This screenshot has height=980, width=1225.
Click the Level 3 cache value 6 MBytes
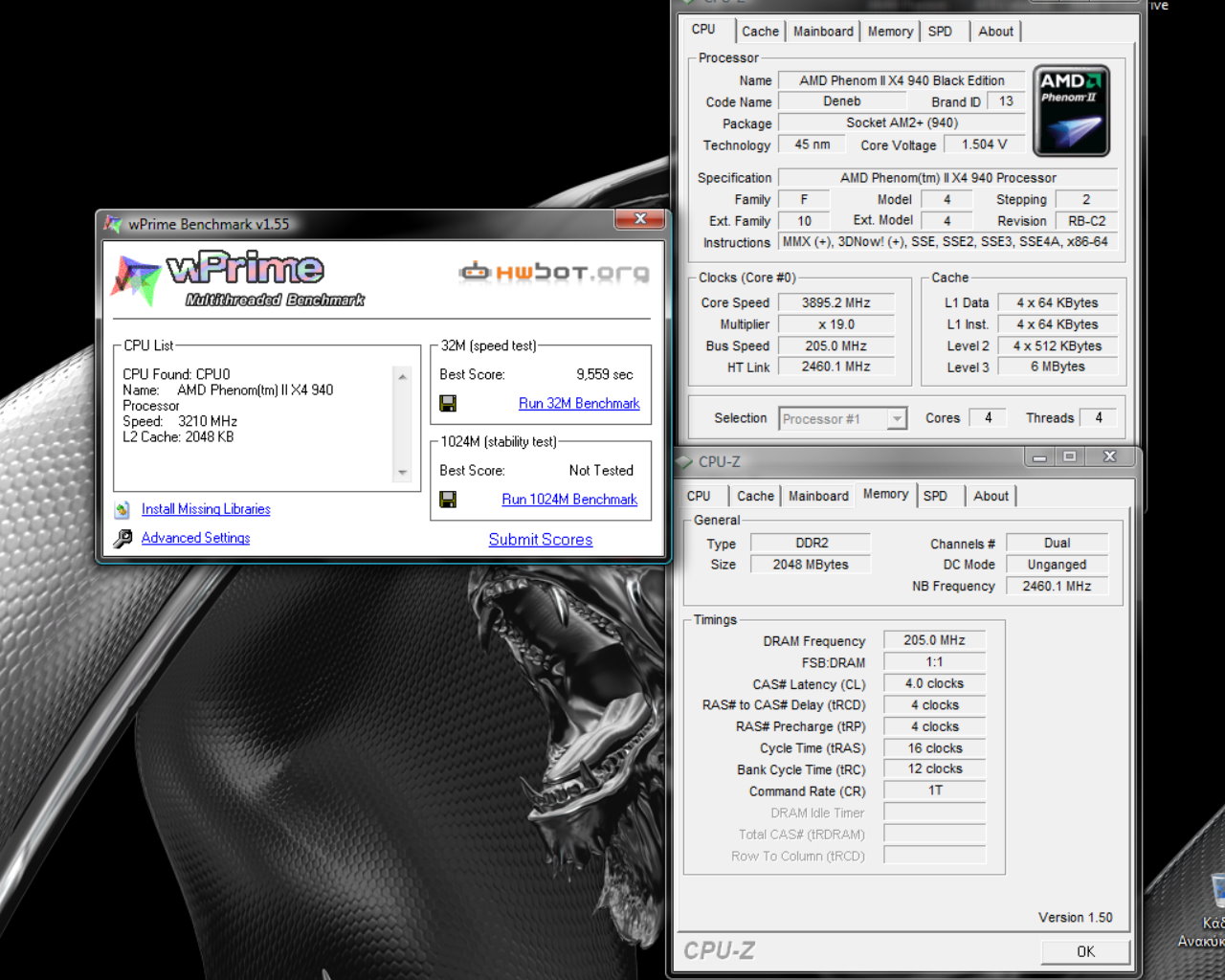1058,367
